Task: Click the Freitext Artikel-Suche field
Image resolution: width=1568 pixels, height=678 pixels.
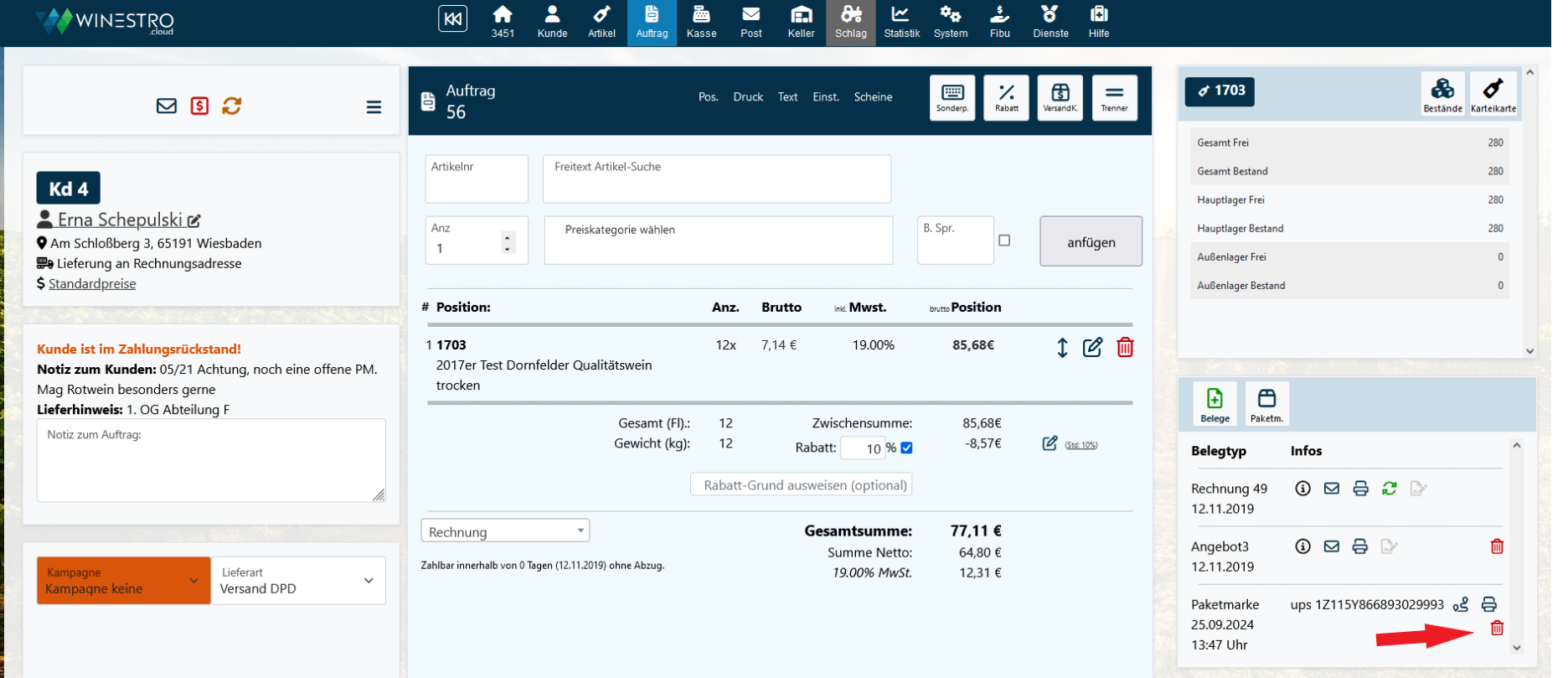Action: coord(716,179)
